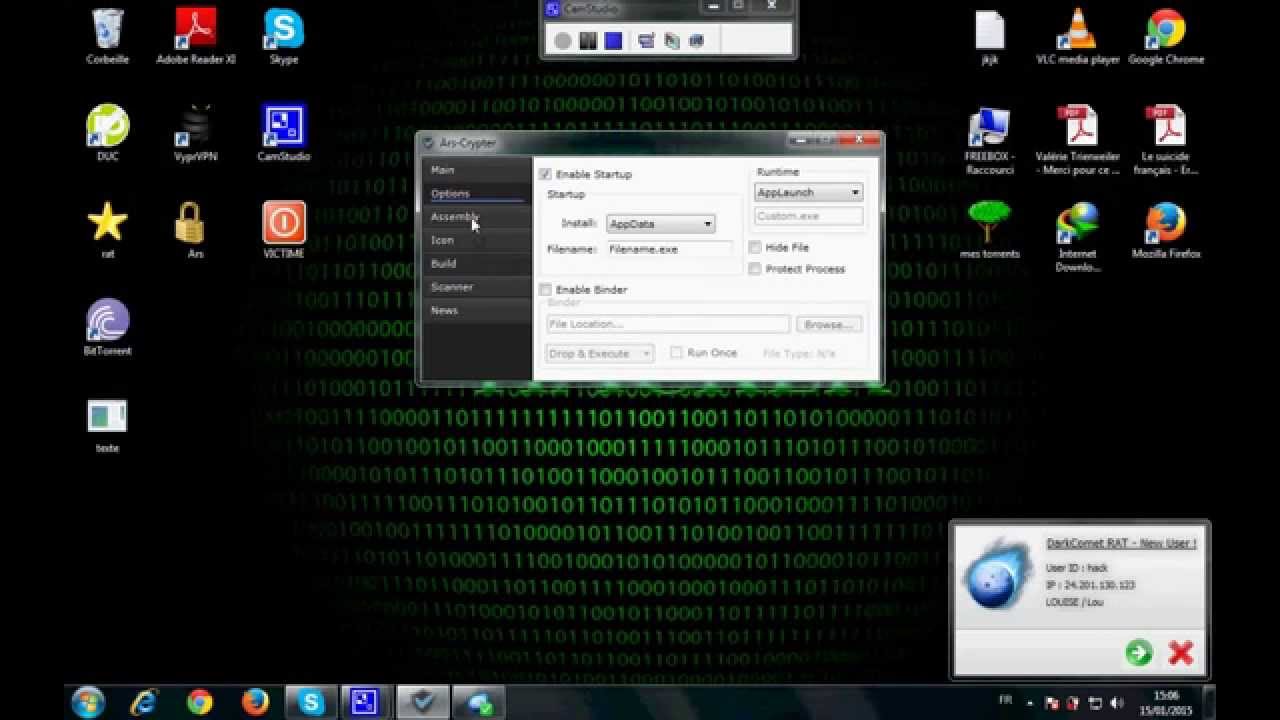1280x720 pixels.
Task: Check the Run Once option
Action: pos(677,353)
